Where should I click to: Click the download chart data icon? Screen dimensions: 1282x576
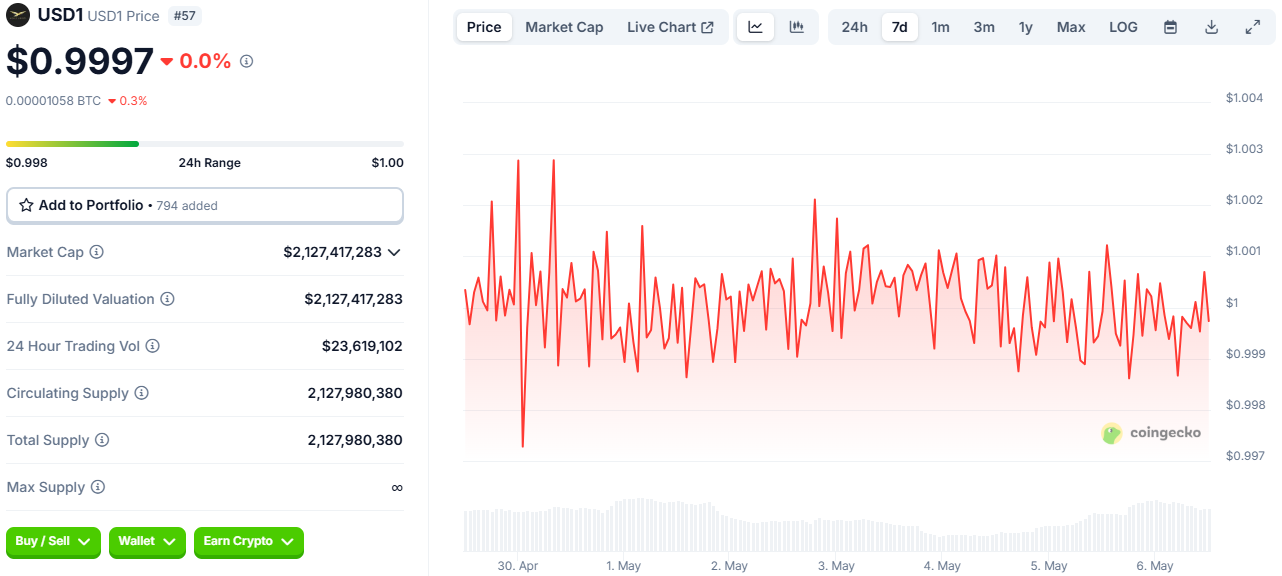click(1211, 27)
